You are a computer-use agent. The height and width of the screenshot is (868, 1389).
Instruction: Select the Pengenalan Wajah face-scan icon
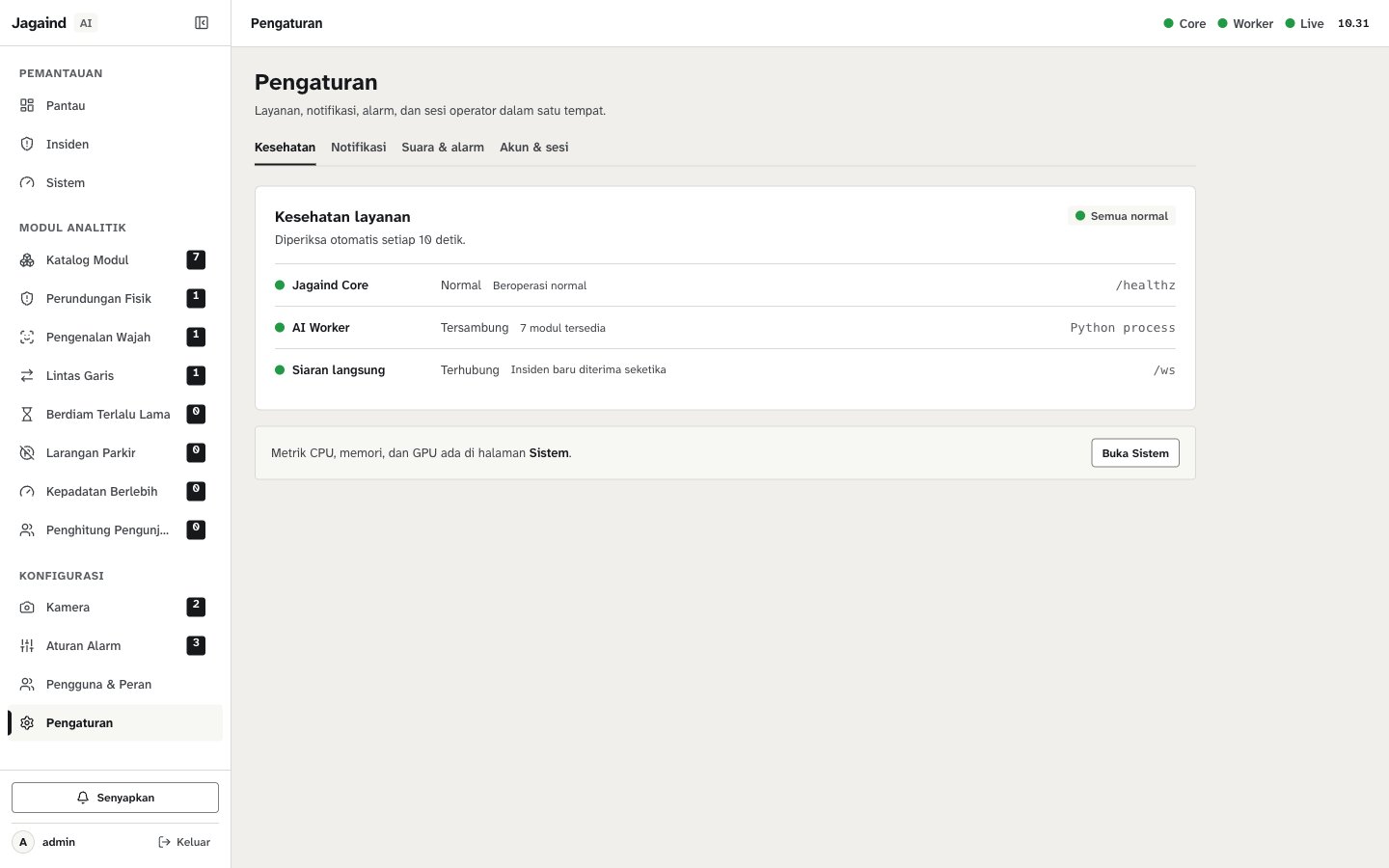(27, 338)
